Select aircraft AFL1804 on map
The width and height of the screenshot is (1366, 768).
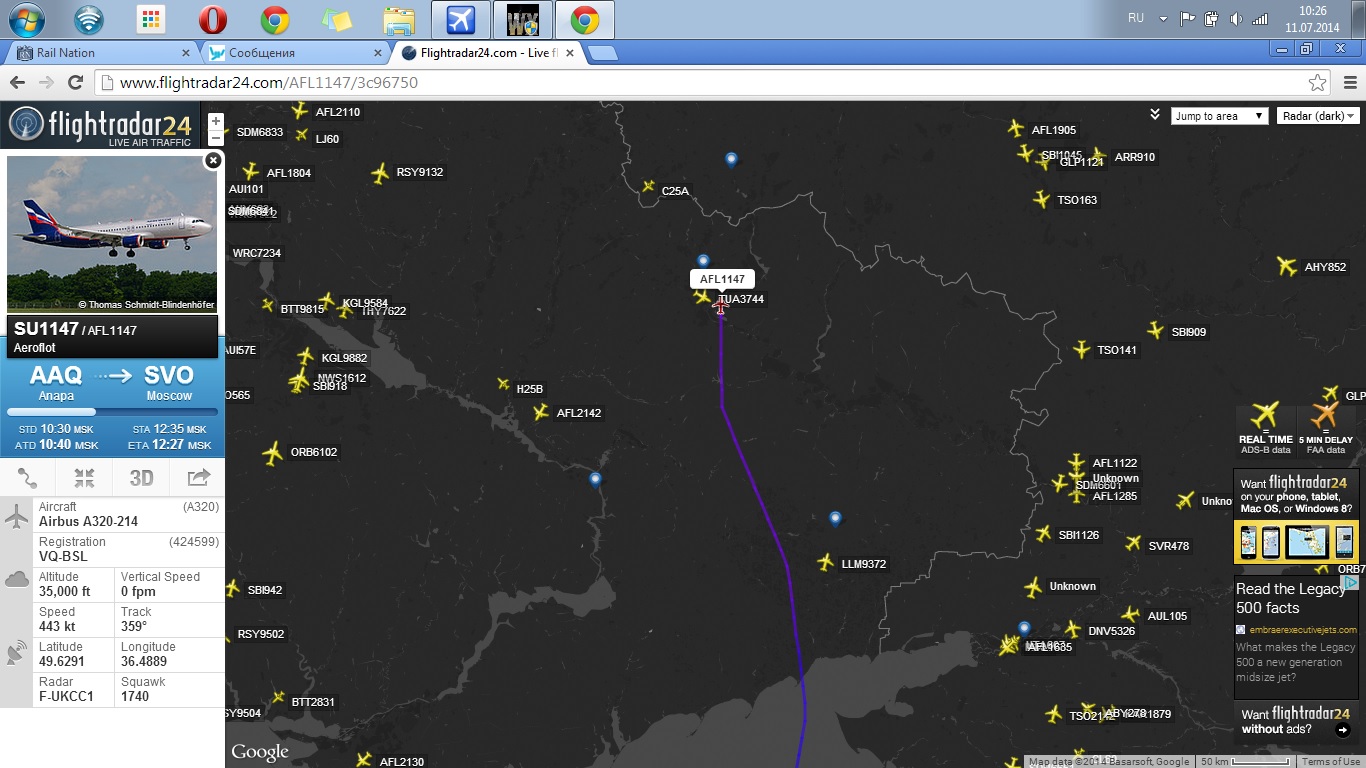pyautogui.click(x=250, y=172)
